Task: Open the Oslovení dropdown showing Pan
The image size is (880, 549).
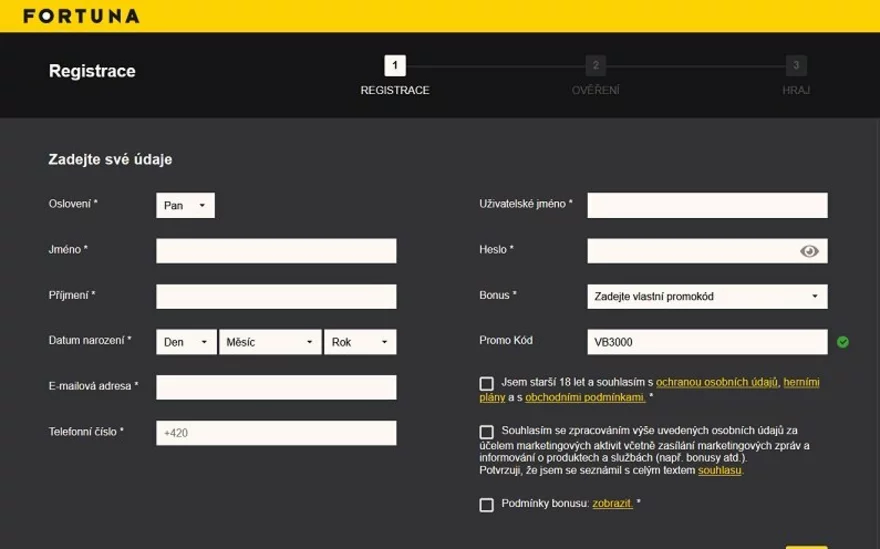Action: tap(185, 205)
